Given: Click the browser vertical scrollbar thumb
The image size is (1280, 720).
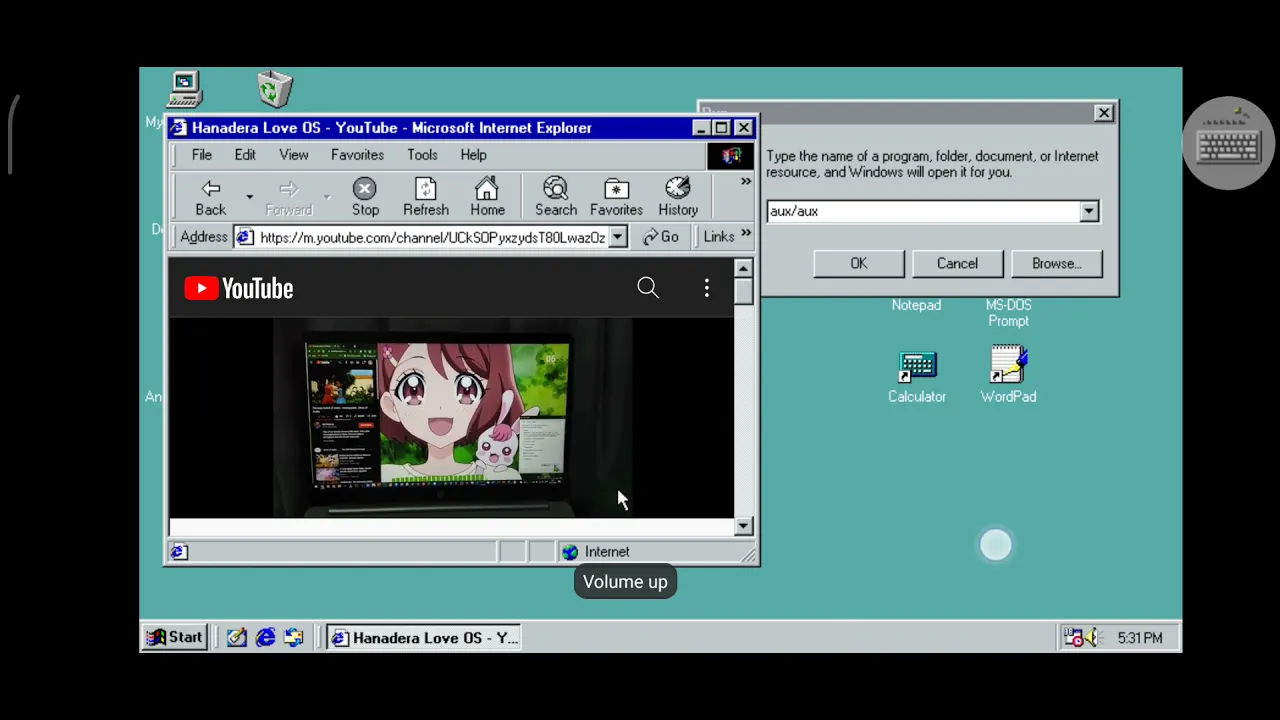Looking at the screenshot, I should tap(743, 291).
